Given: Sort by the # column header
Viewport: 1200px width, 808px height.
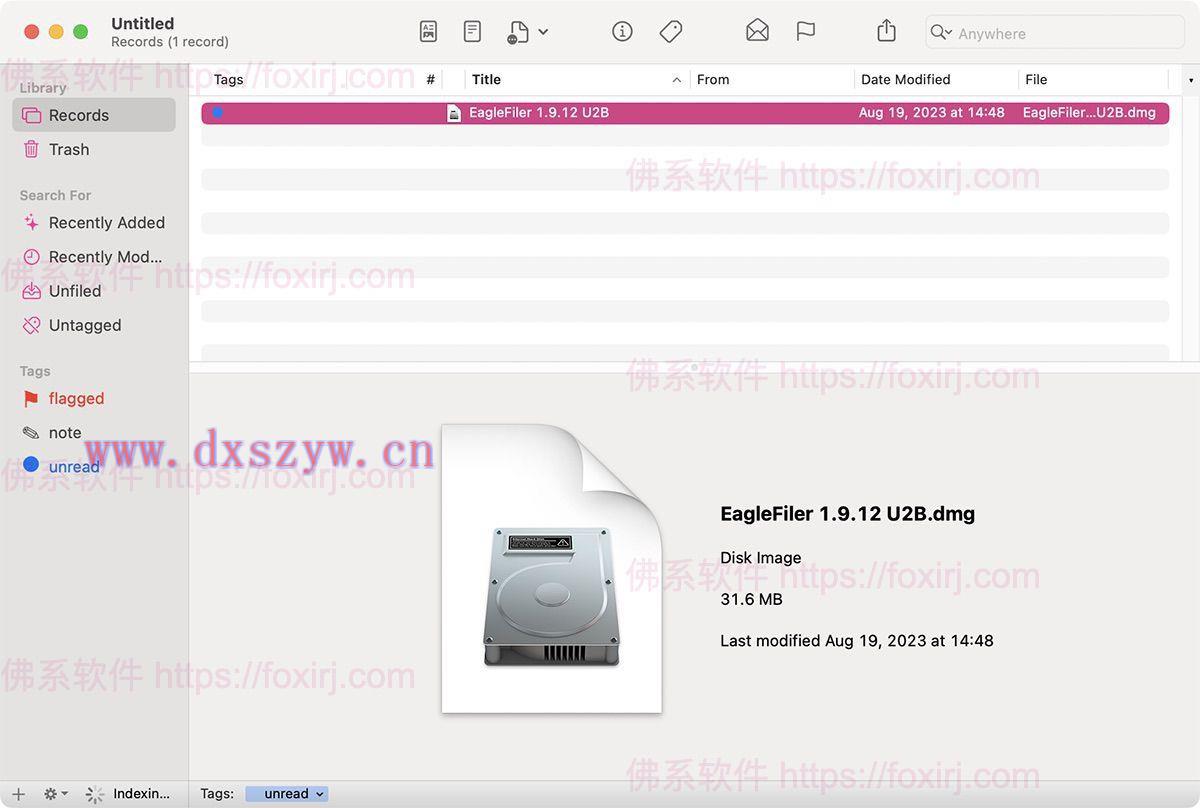Looking at the screenshot, I should (431, 79).
